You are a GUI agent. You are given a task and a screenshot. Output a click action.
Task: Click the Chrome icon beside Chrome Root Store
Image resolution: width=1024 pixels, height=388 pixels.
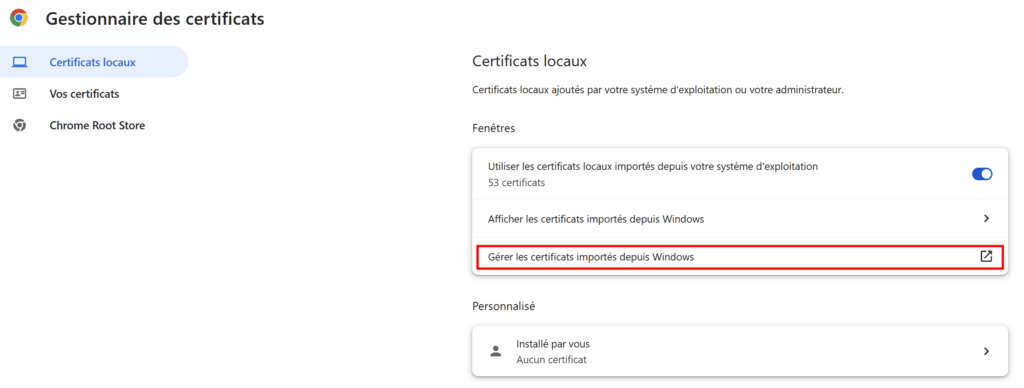click(20, 125)
